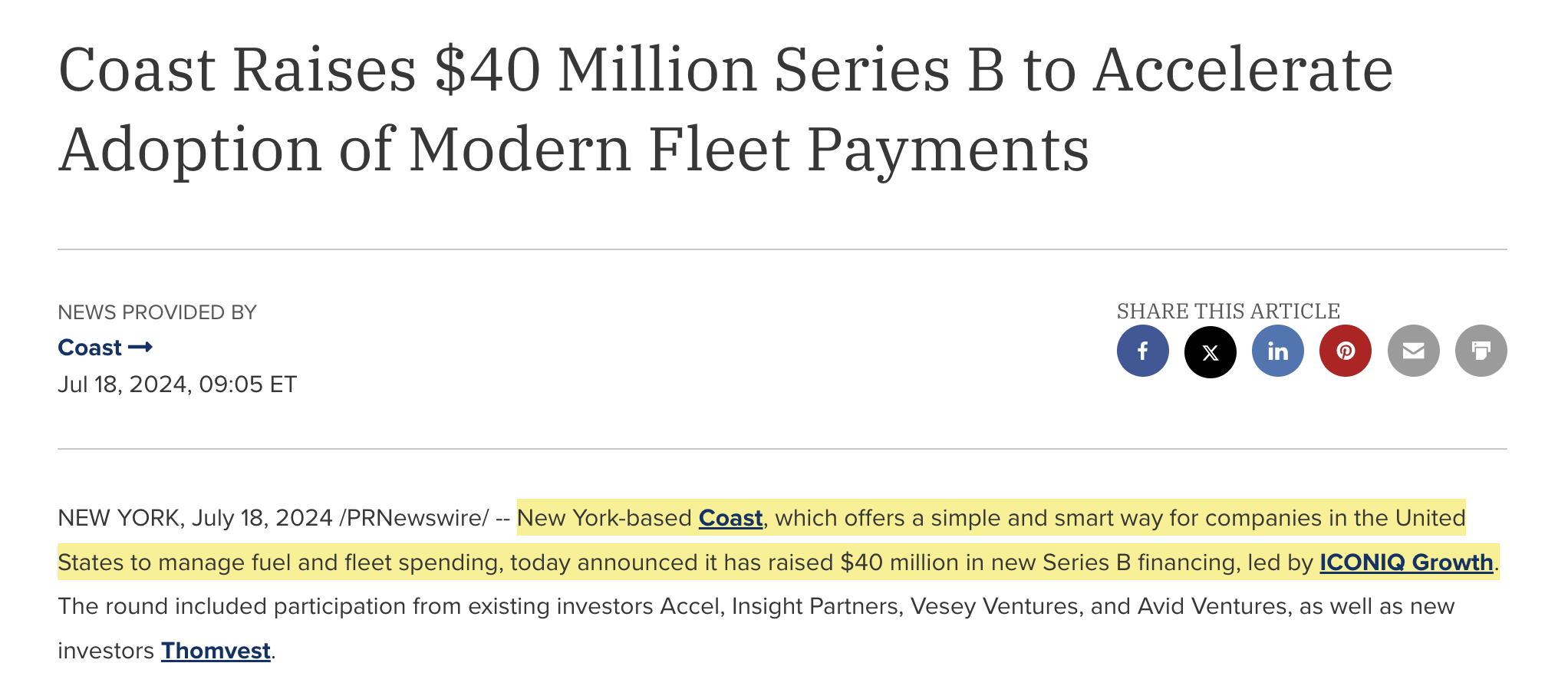Click the arrow icon beside the Coast provider name
This screenshot has width=1568, height=686.
click(x=140, y=348)
